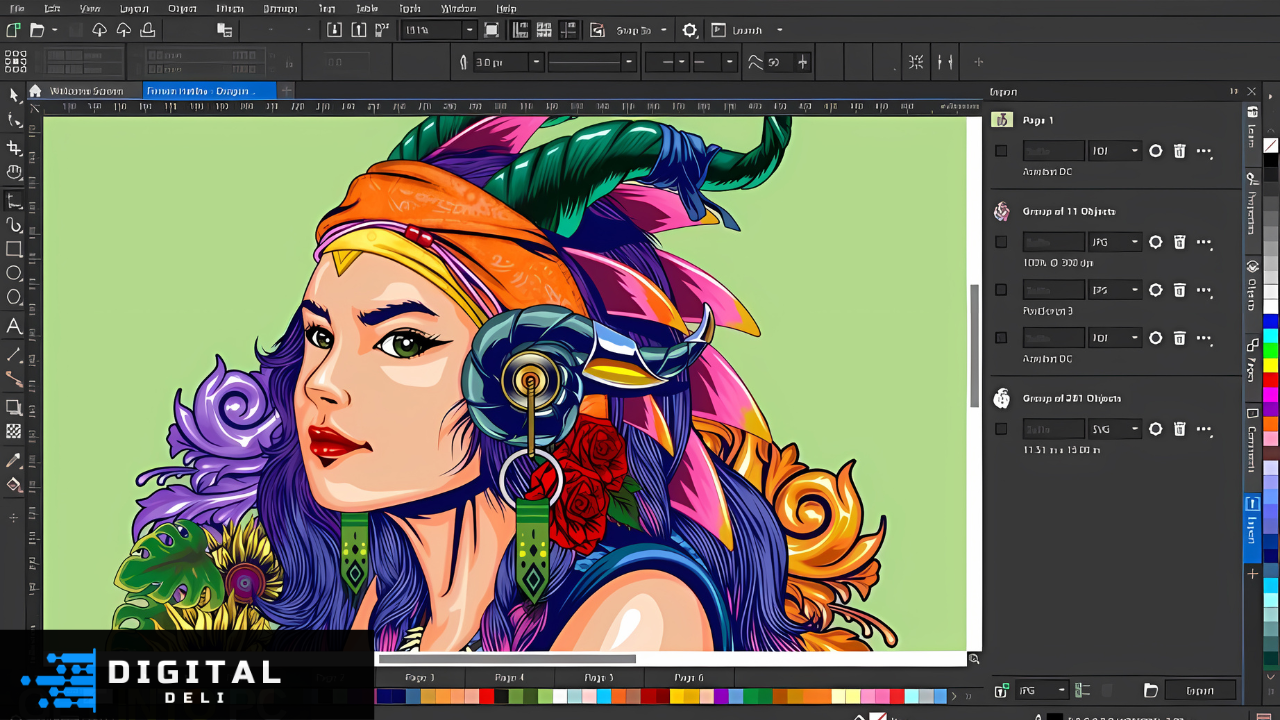Delete the Page 1 export item with trash icon
The image size is (1280, 720).
1180,151
